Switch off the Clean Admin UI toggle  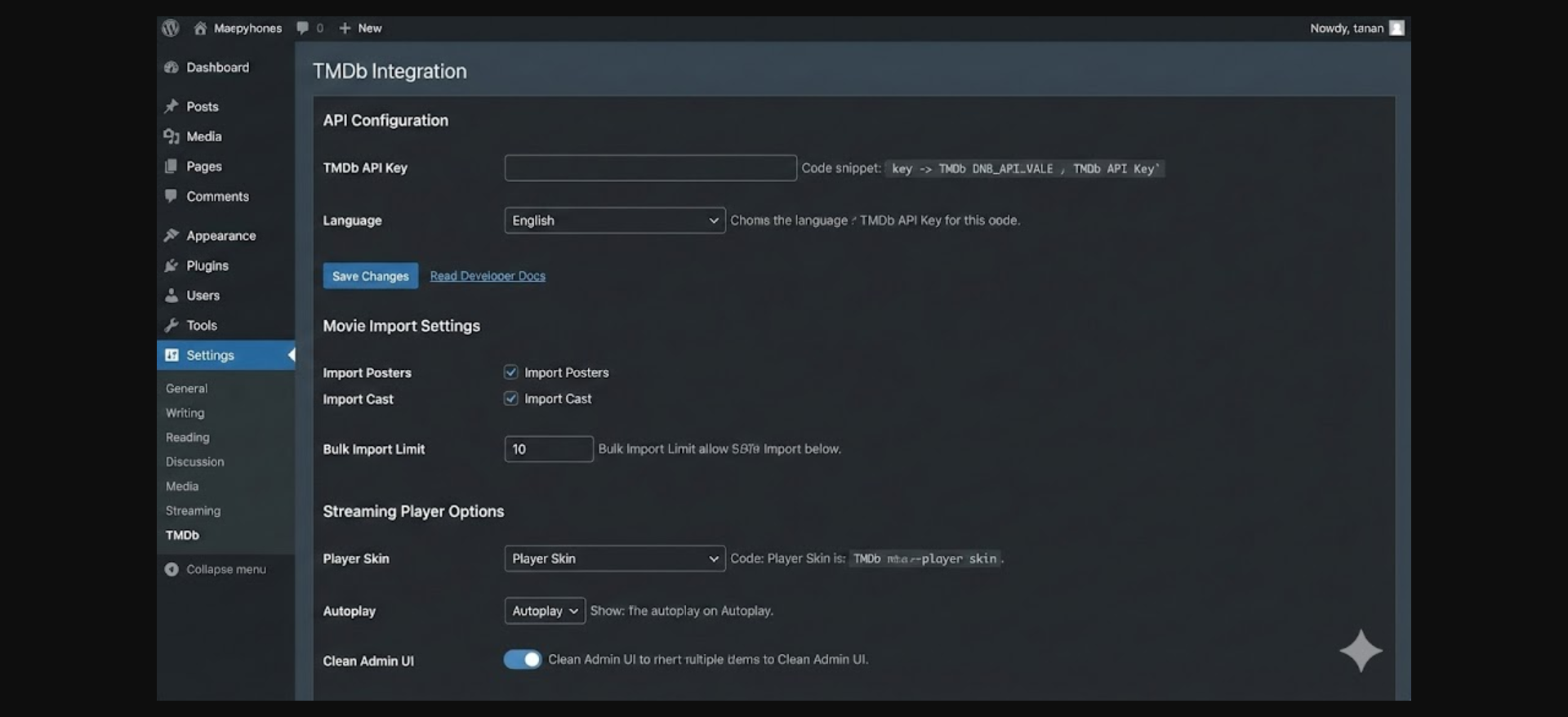pos(523,659)
